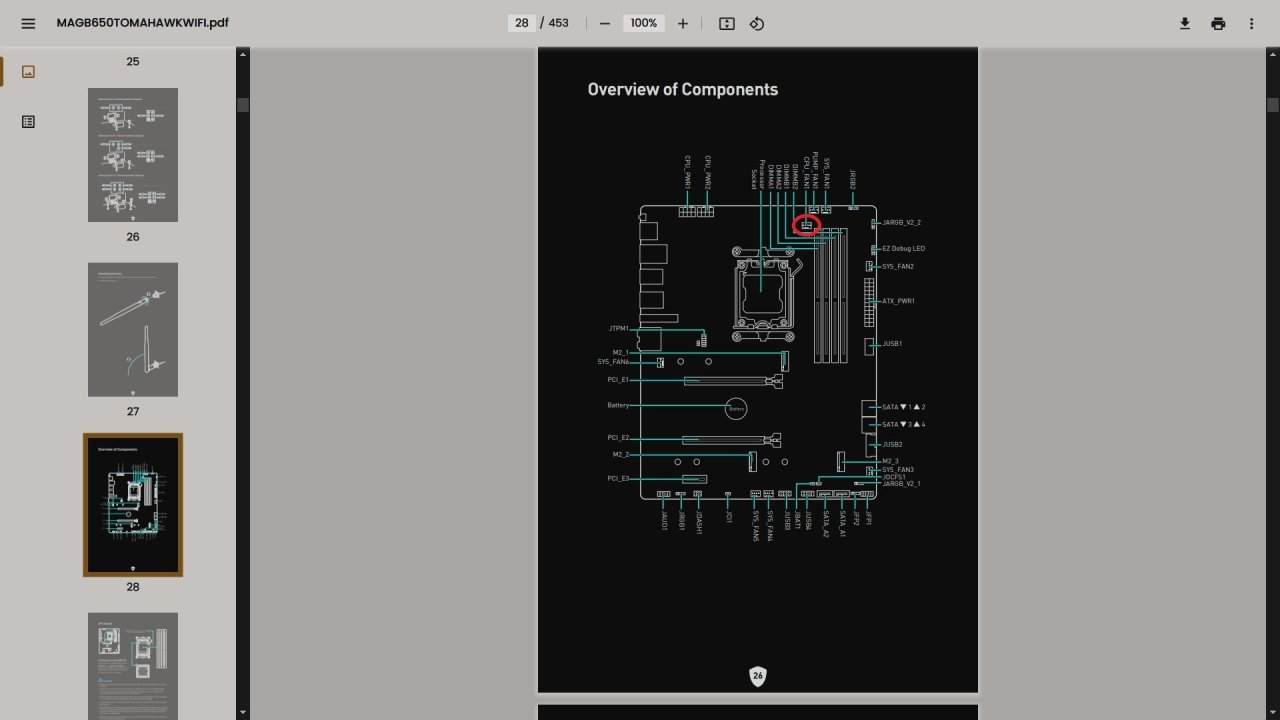Click the zoom in plus button
Viewport: 1280px width, 720px height.
coord(683,23)
